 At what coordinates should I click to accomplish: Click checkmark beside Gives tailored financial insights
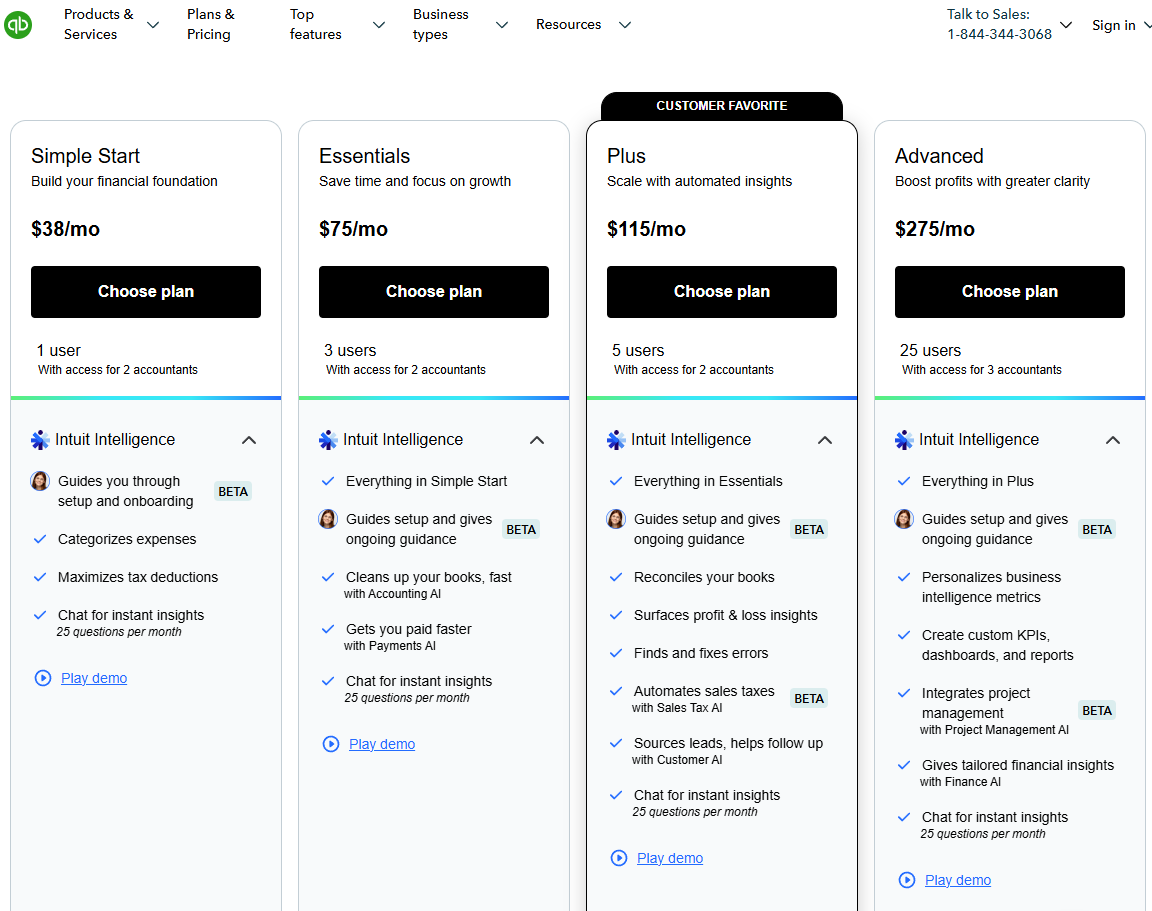tap(904, 766)
